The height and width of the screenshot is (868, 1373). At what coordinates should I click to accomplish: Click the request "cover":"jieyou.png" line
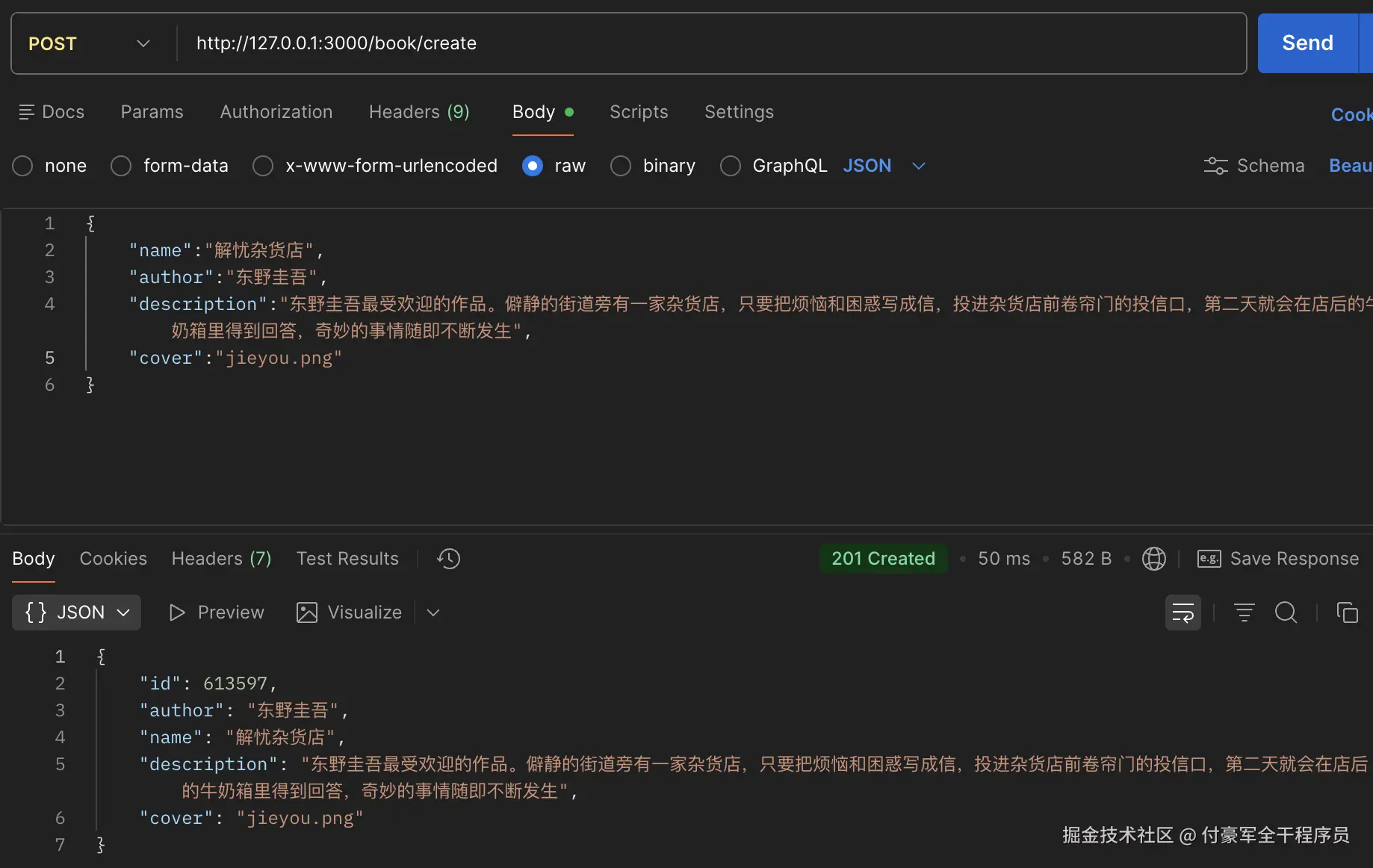[235, 358]
